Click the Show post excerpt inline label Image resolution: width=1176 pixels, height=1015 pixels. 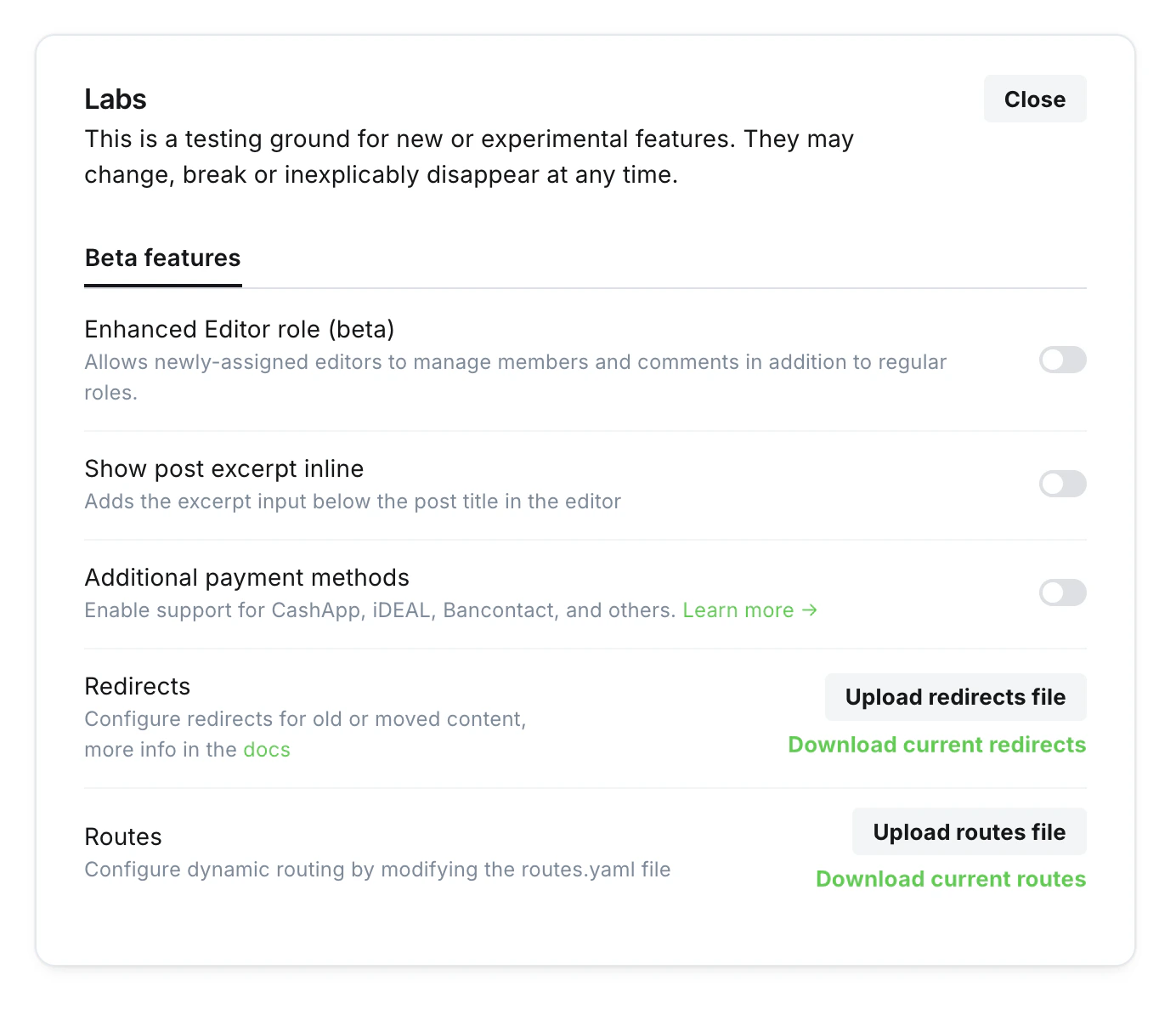pyautogui.click(x=224, y=469)
